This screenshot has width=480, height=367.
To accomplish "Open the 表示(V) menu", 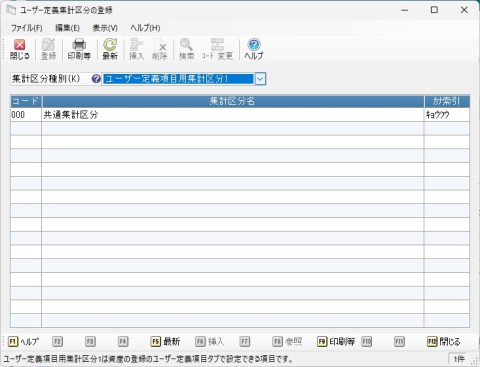I will point(105,28).
